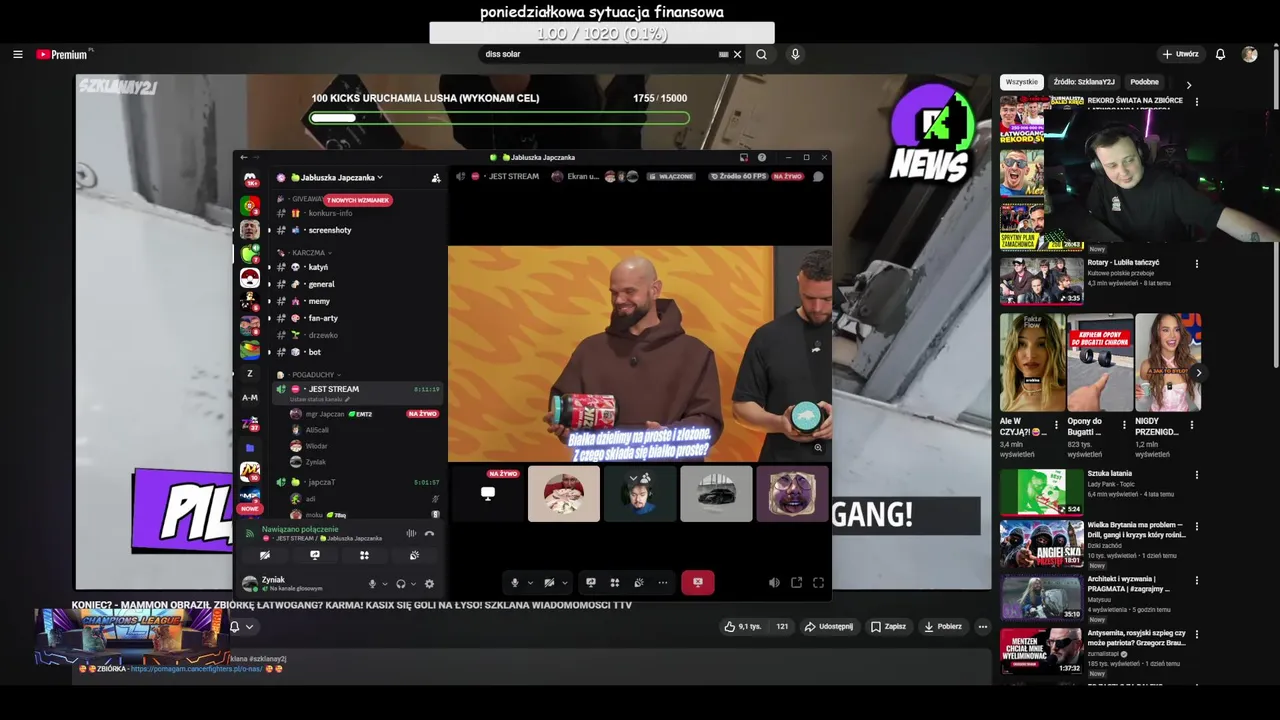Collapse the POGADUCHY category in Discord
The height and width of the screenshot is (720, 1280).
pos(309,375)
